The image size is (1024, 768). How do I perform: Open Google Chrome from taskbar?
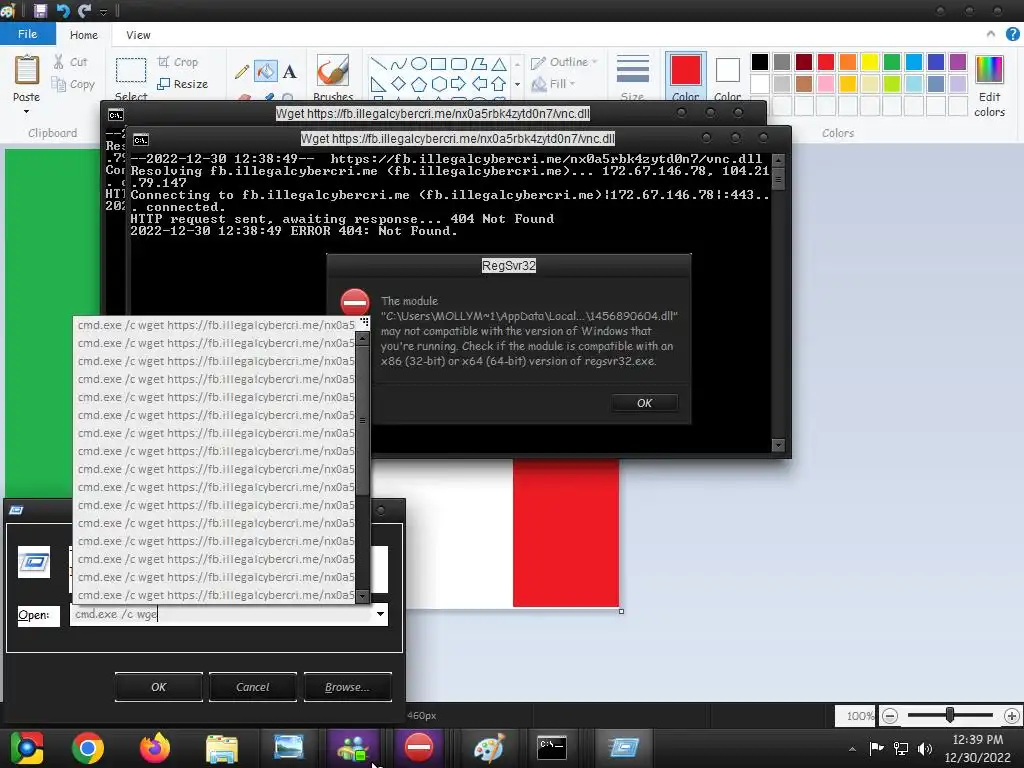(88, 748)
